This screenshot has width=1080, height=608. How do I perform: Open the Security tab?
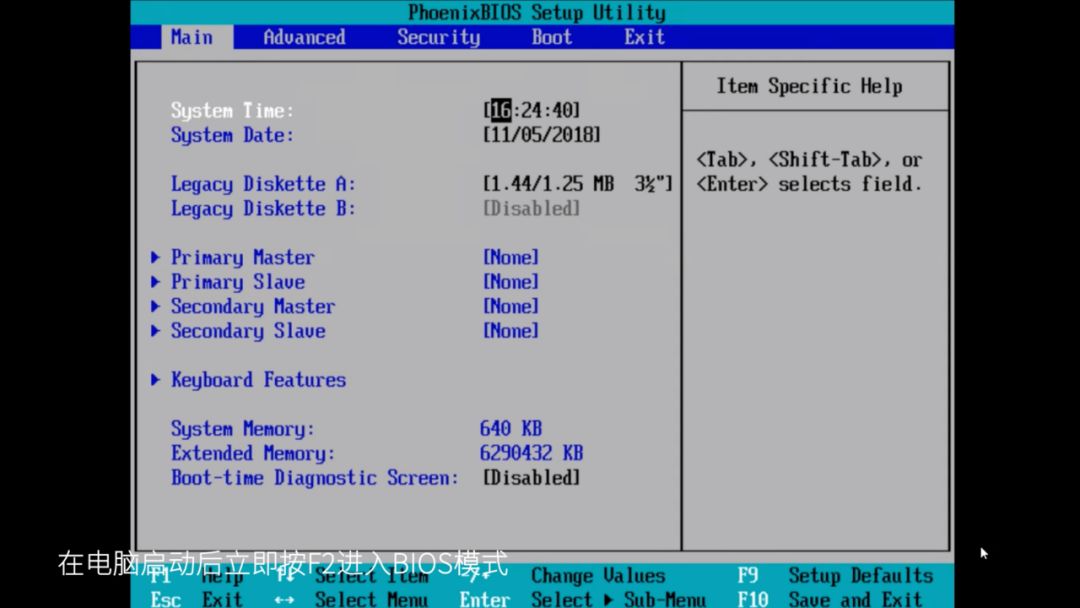click(439, 37)
